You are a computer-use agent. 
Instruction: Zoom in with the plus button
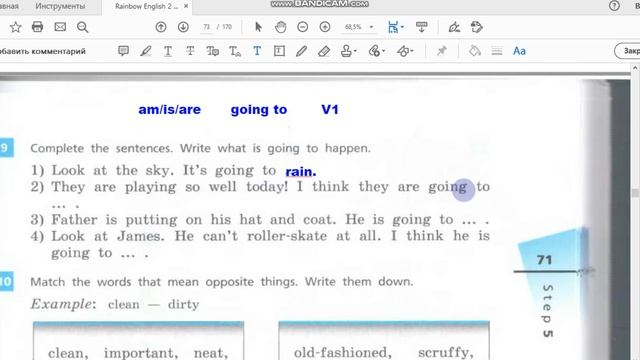(325, 27)
